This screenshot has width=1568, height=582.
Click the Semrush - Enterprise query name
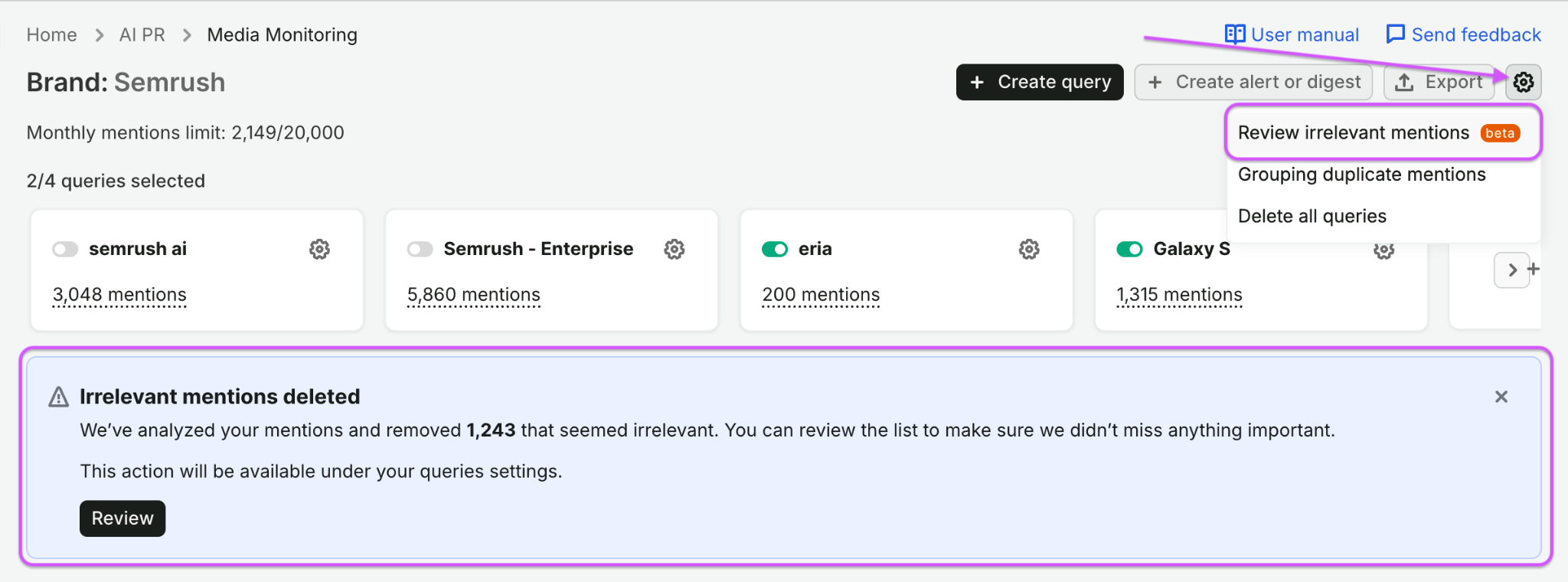click(538, 249)
